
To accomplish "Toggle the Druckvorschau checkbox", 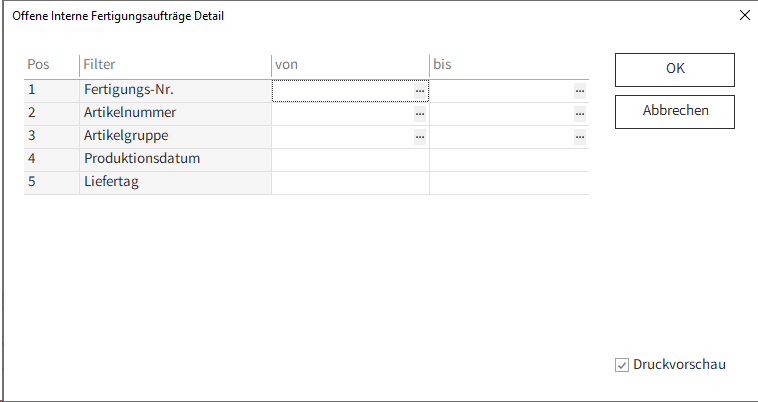I will pos(622,365).
